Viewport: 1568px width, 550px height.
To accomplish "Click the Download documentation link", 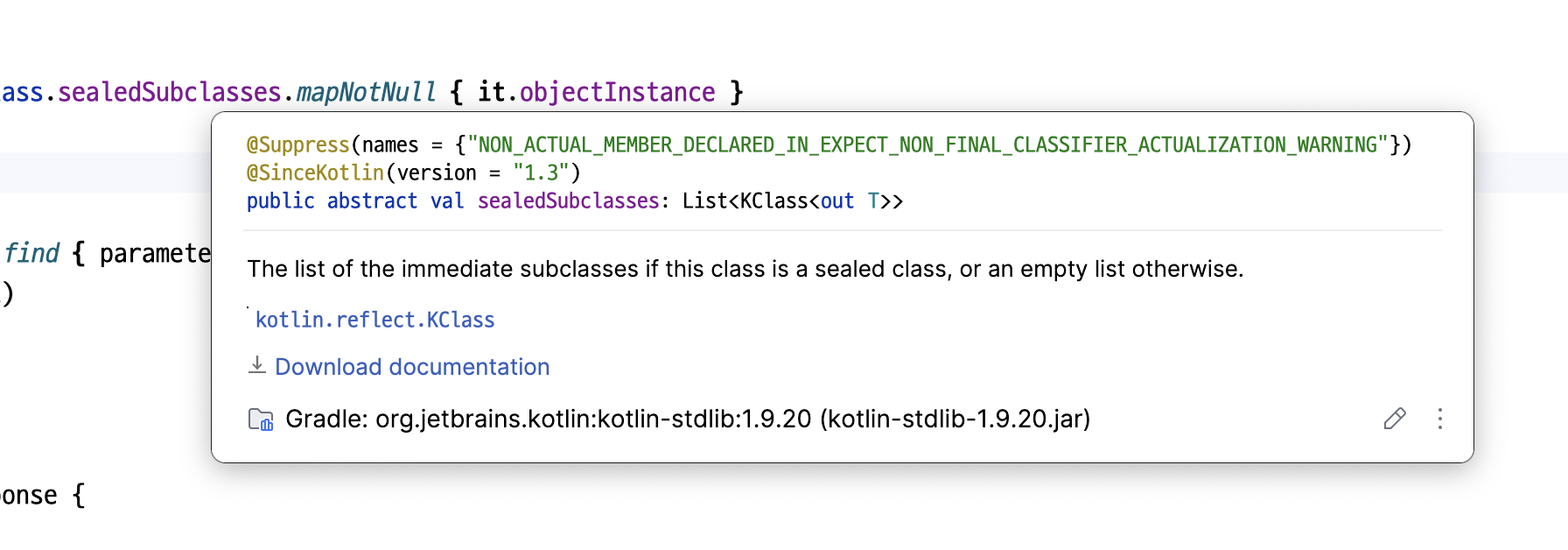I will click(x=412, y=367).
